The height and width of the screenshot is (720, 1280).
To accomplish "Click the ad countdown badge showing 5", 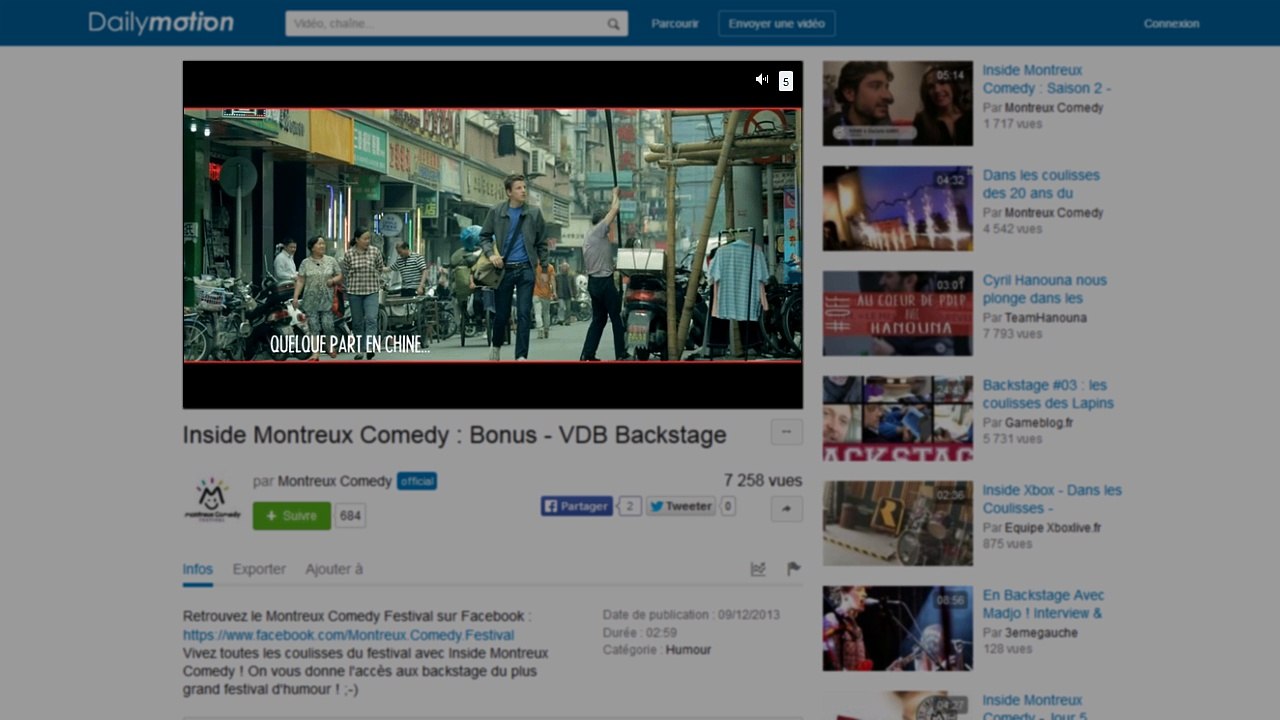I will [x=786, y=81].
